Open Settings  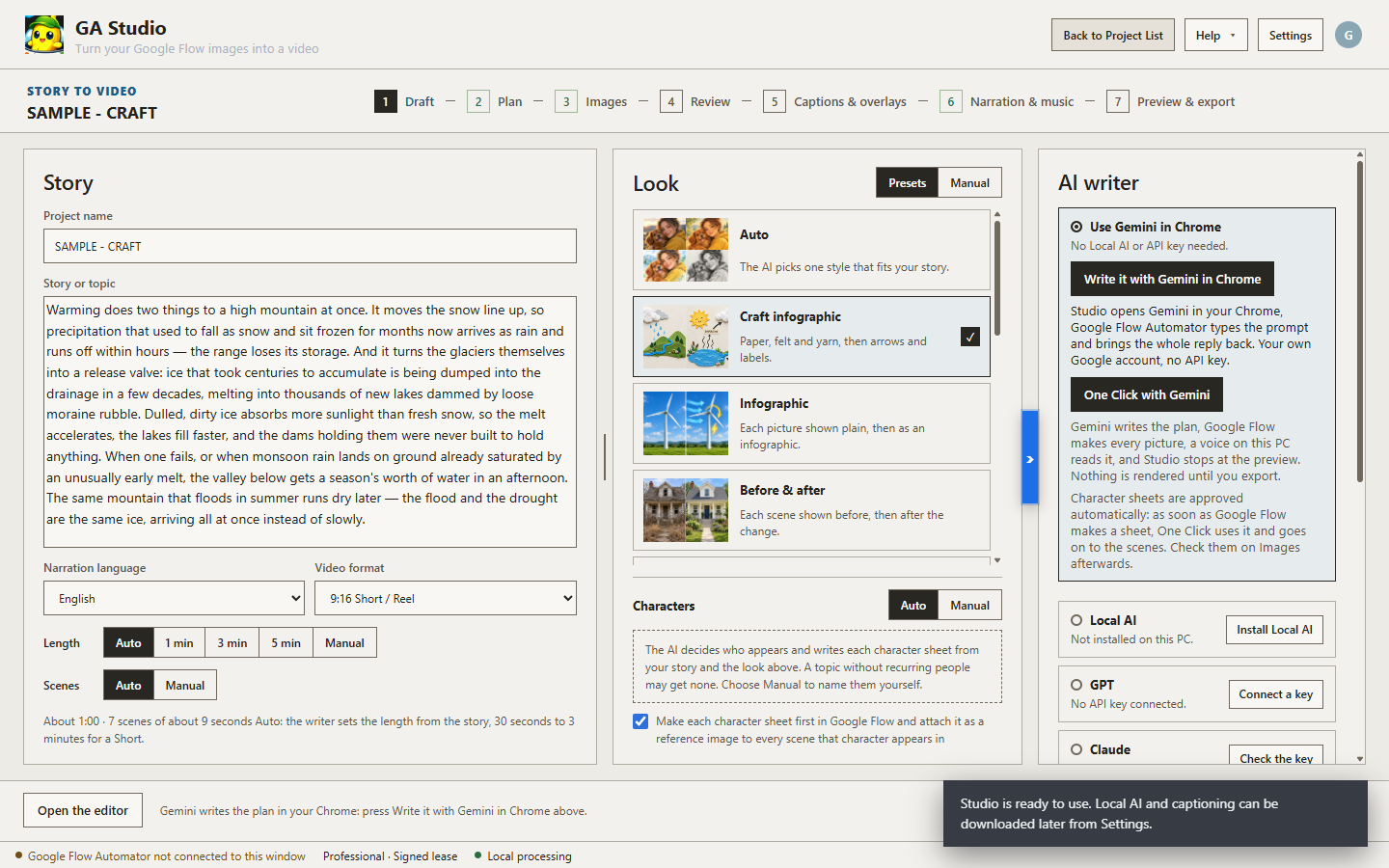(1291, 35)
